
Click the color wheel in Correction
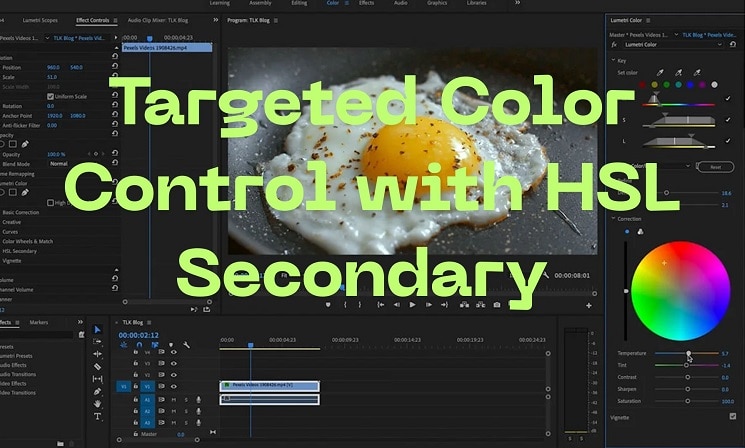coord(680,291)
